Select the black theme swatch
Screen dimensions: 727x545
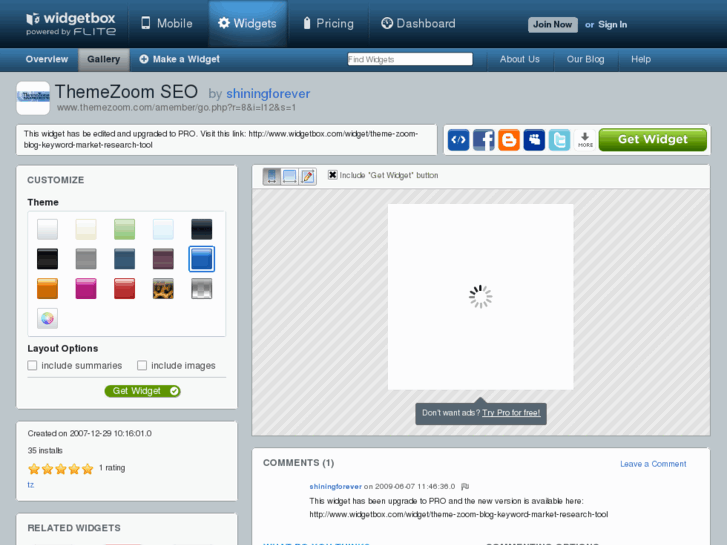[x=47, y=259]
